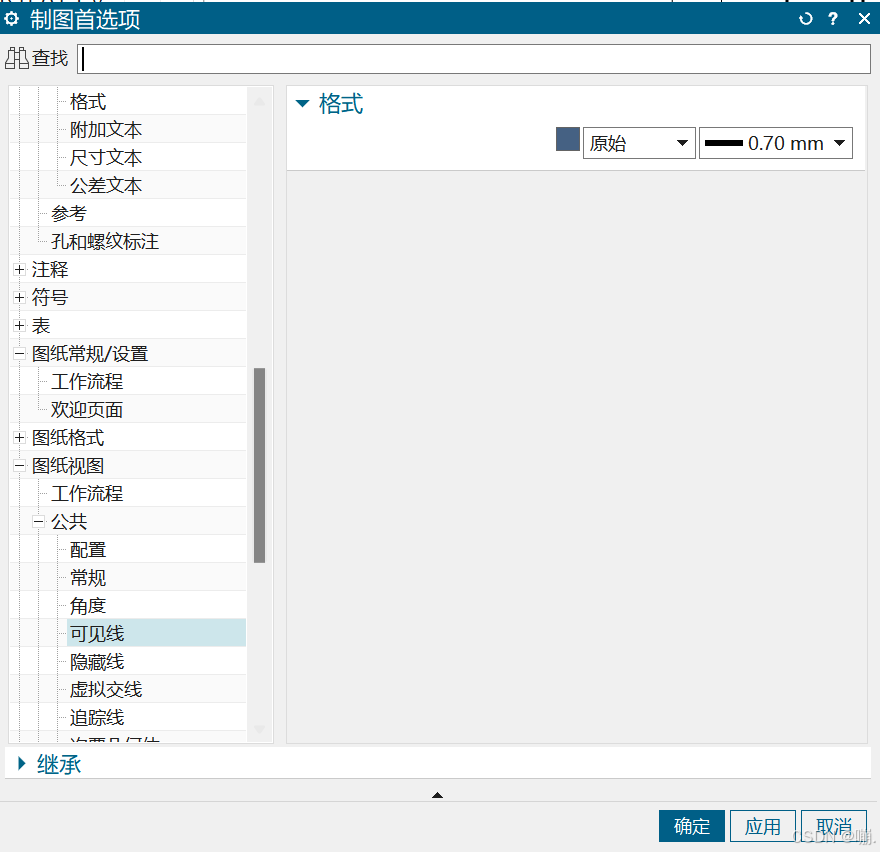This screenshot has width=880, height=852.
Task: Select 常规 tree item
Action: tap(88, 578)
